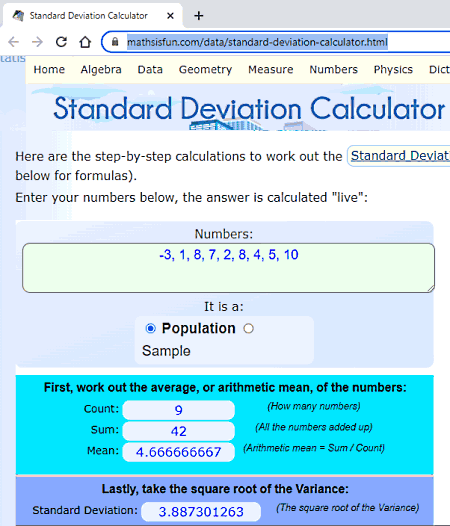The width and height of the screenshot is (450, 526).
Task: Click the tab's favicon
Action: click(18, 16)
